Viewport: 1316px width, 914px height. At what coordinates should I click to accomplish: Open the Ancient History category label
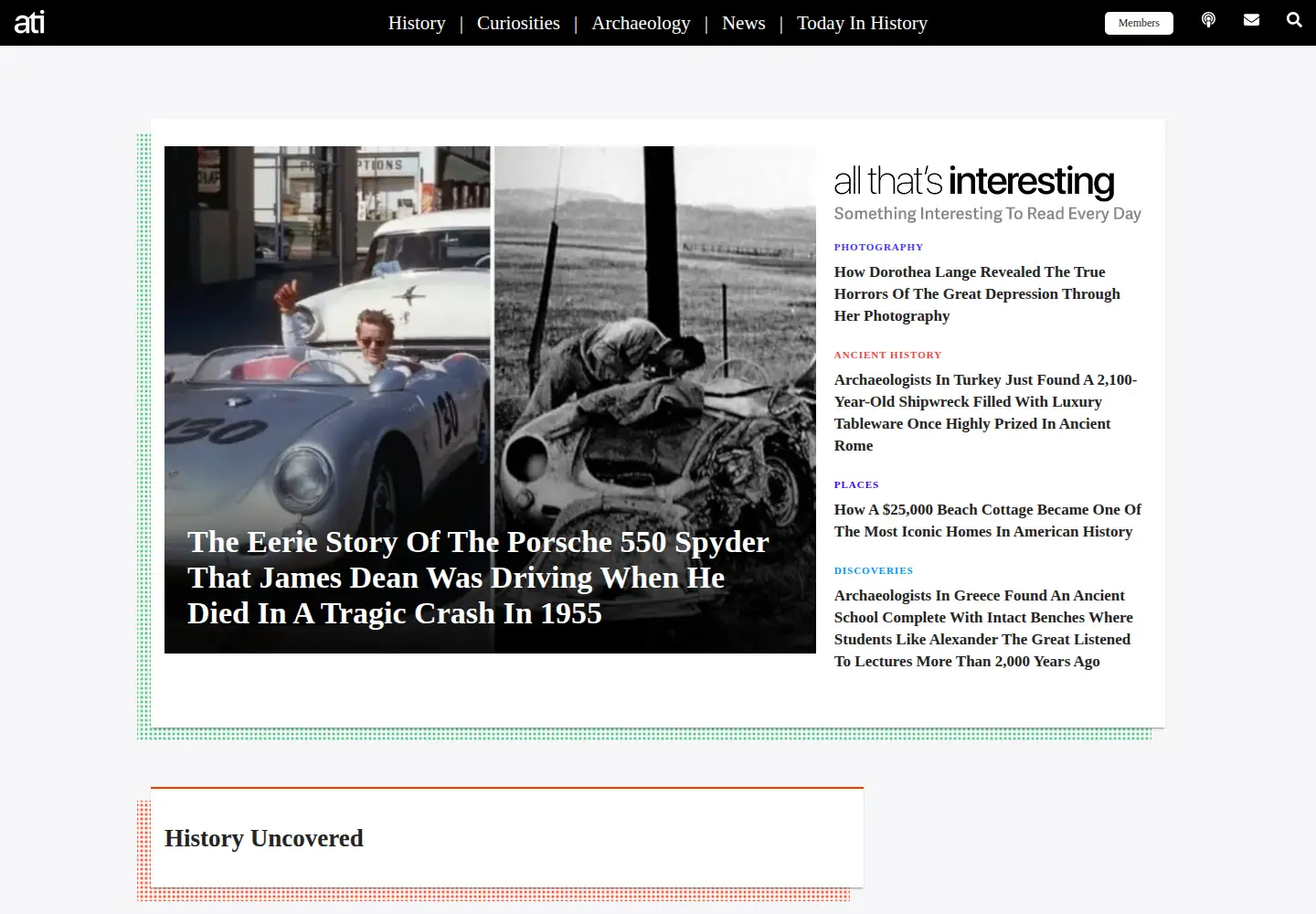[x=887, y=355]
